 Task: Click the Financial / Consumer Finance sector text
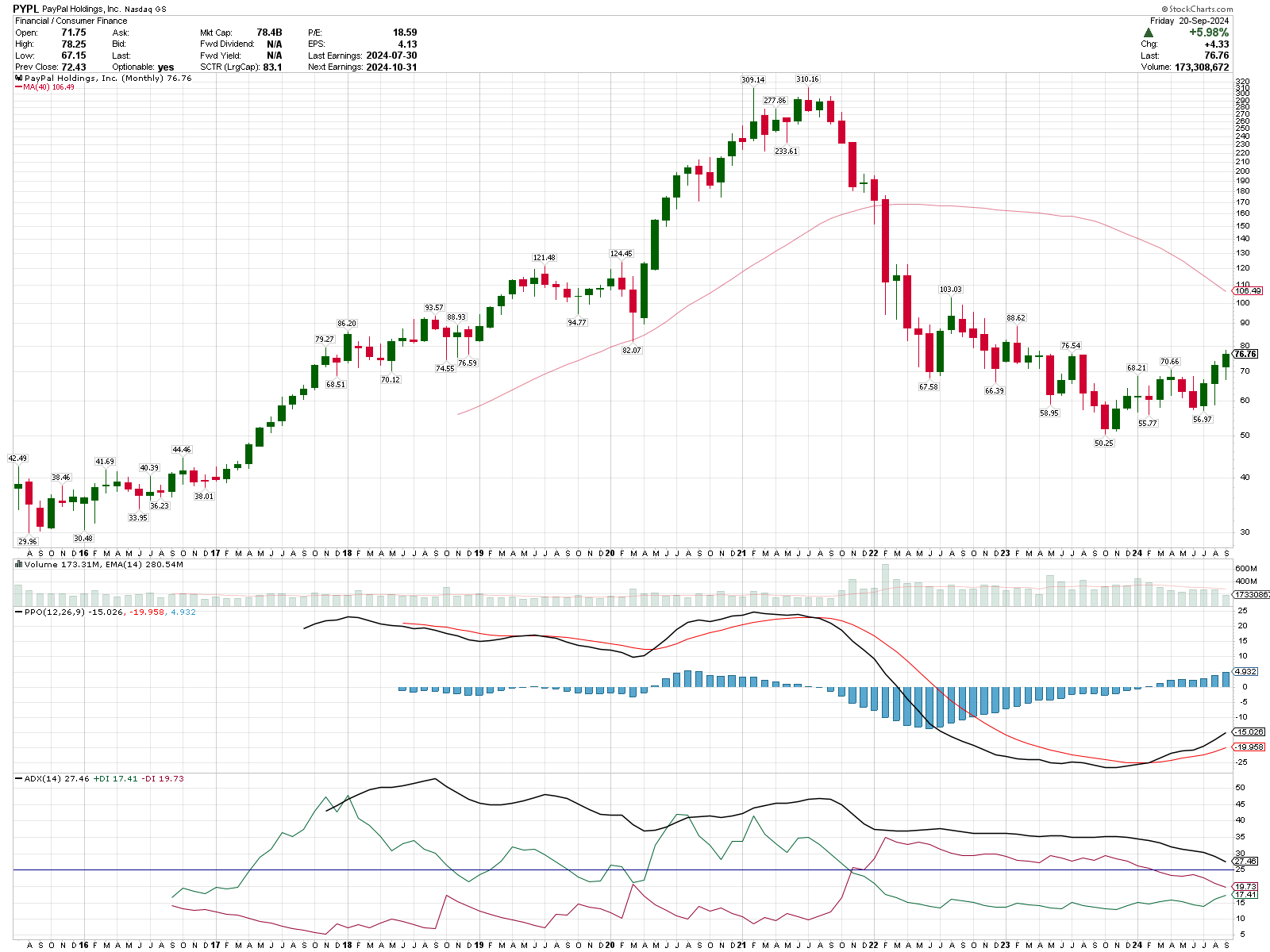pos(71,21)
